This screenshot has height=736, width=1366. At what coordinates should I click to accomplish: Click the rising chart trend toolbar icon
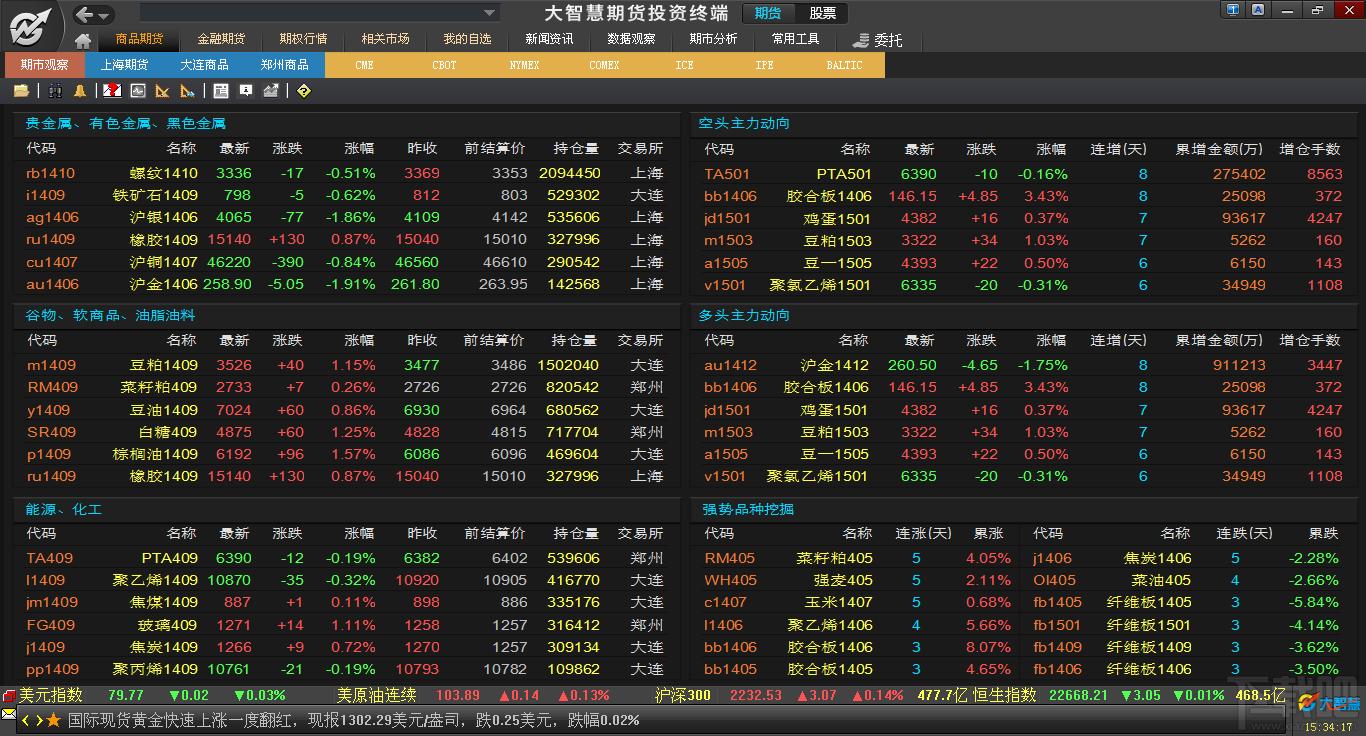click(270, 91)
